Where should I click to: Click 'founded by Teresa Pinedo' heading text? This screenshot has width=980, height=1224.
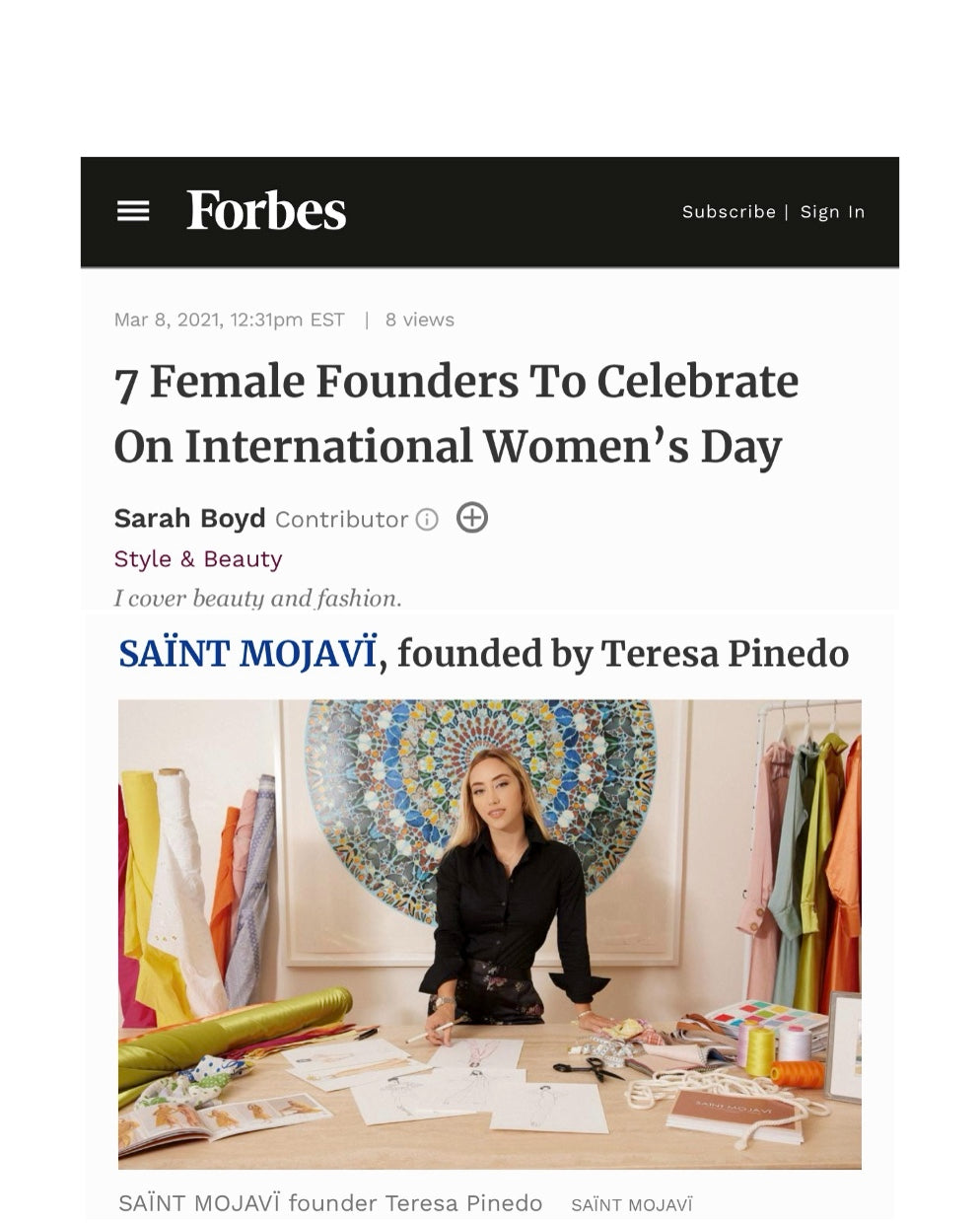tap(623, 654)
